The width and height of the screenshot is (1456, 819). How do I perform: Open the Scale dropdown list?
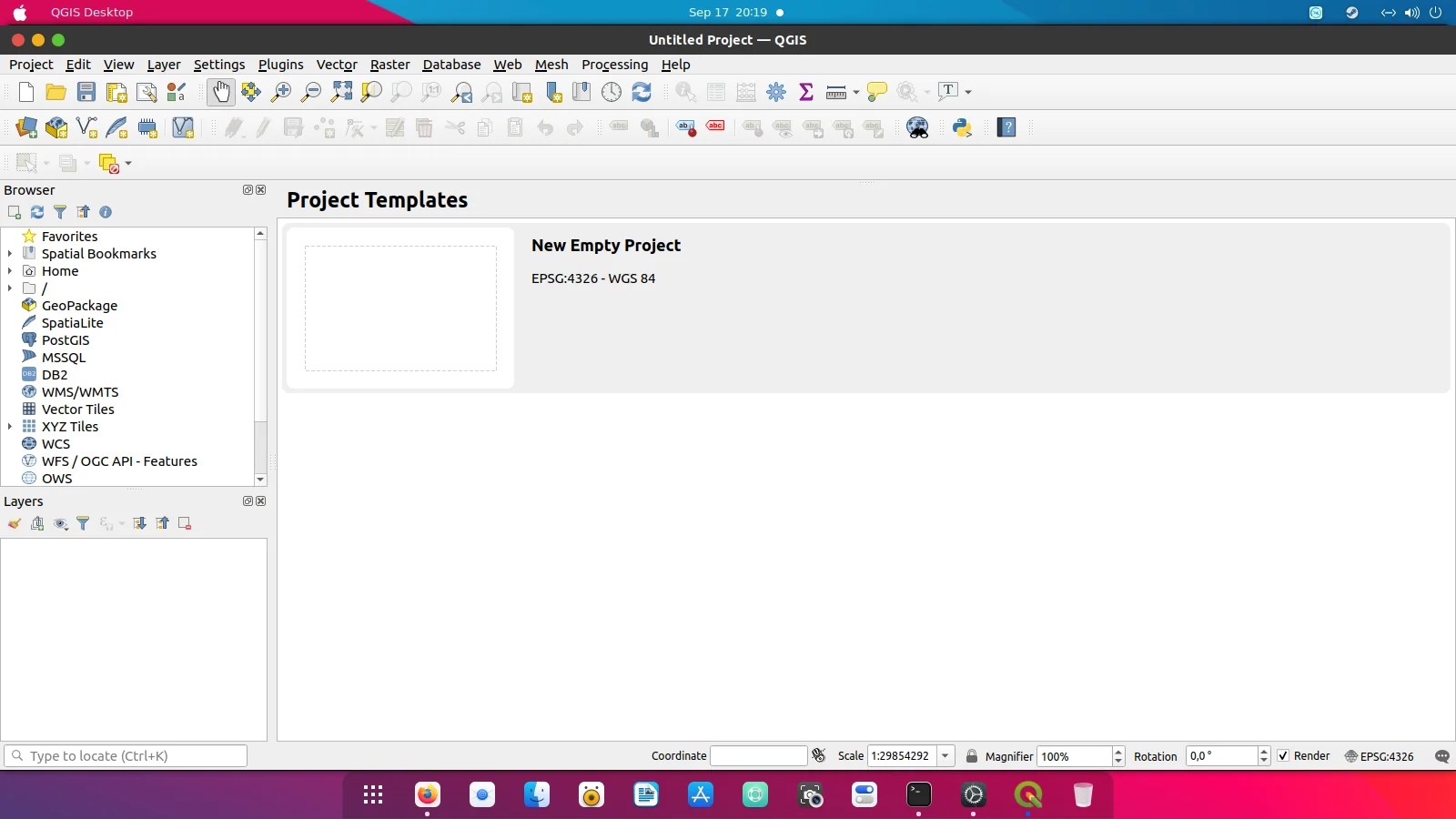945,756
